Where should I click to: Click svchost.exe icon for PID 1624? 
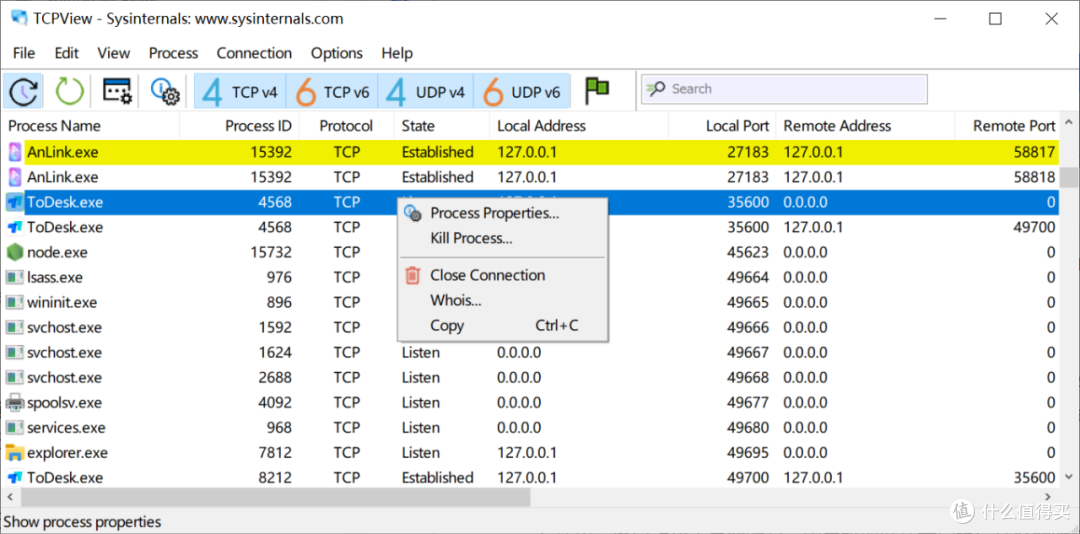click(14, 353)
